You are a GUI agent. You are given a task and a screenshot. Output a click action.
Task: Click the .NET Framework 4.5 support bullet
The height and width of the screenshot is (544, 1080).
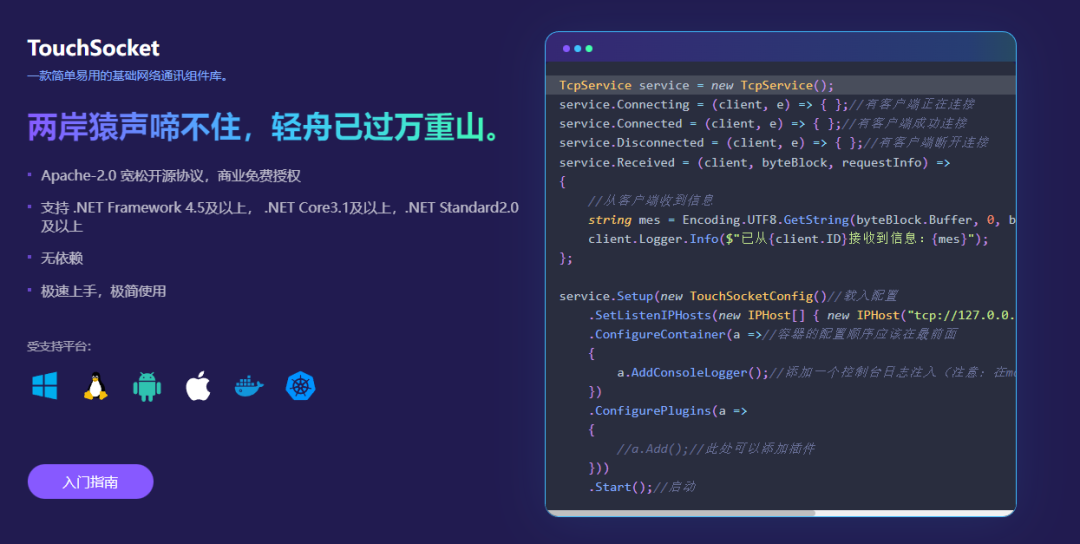pyautogui.click(x=280, y=216)
